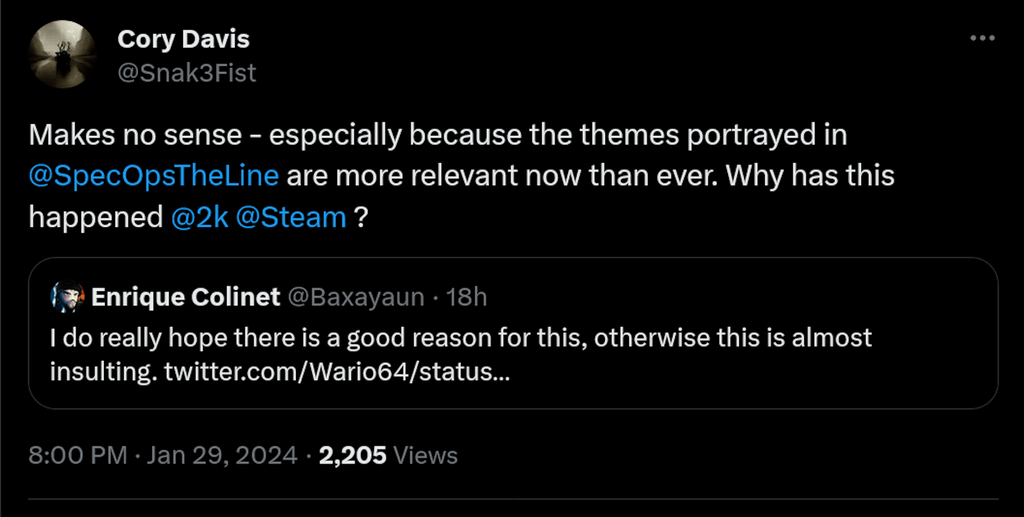Click the Enrique Colinet name in the quote

186,296
